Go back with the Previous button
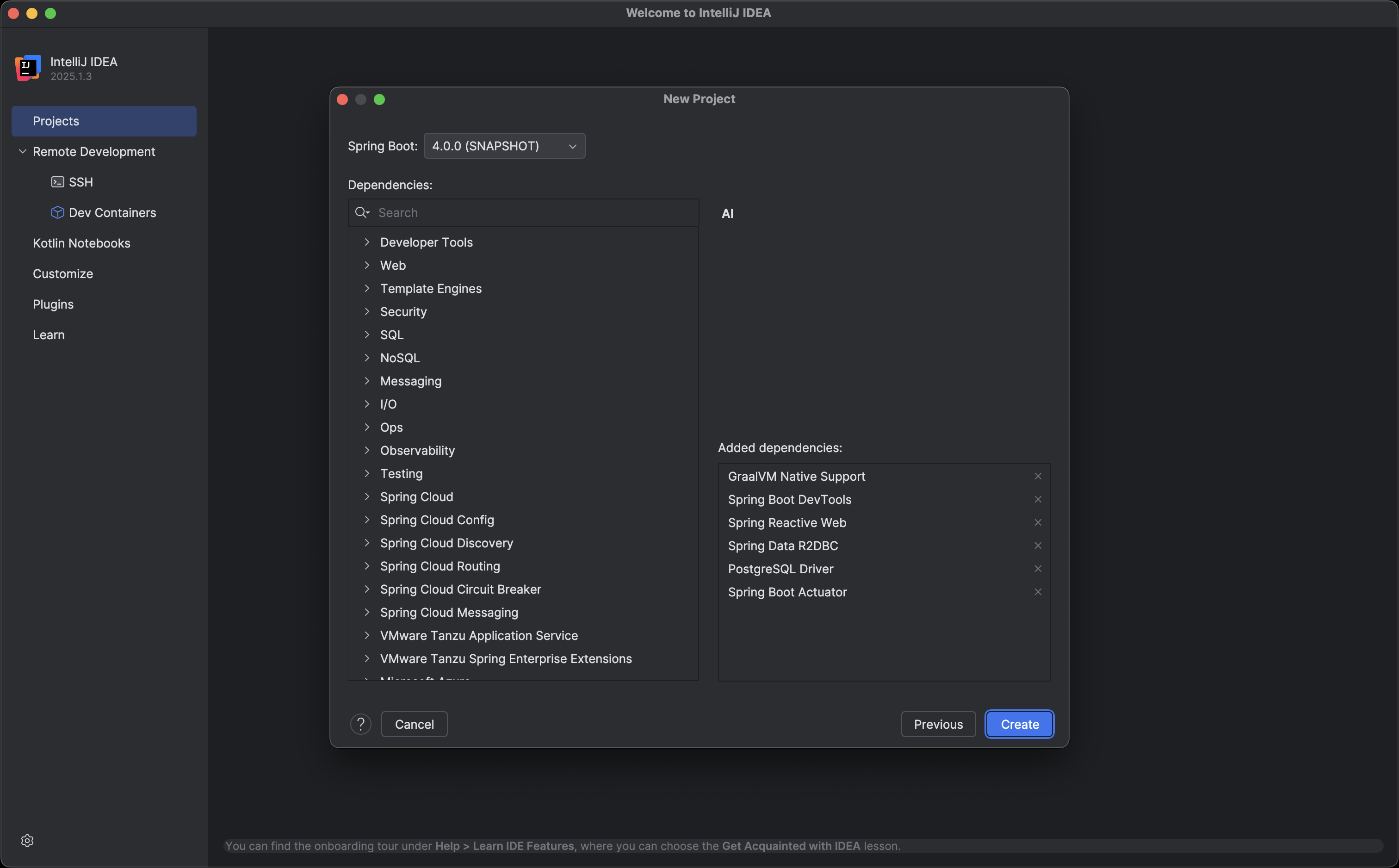1399x868 pixels. point(938,724)
